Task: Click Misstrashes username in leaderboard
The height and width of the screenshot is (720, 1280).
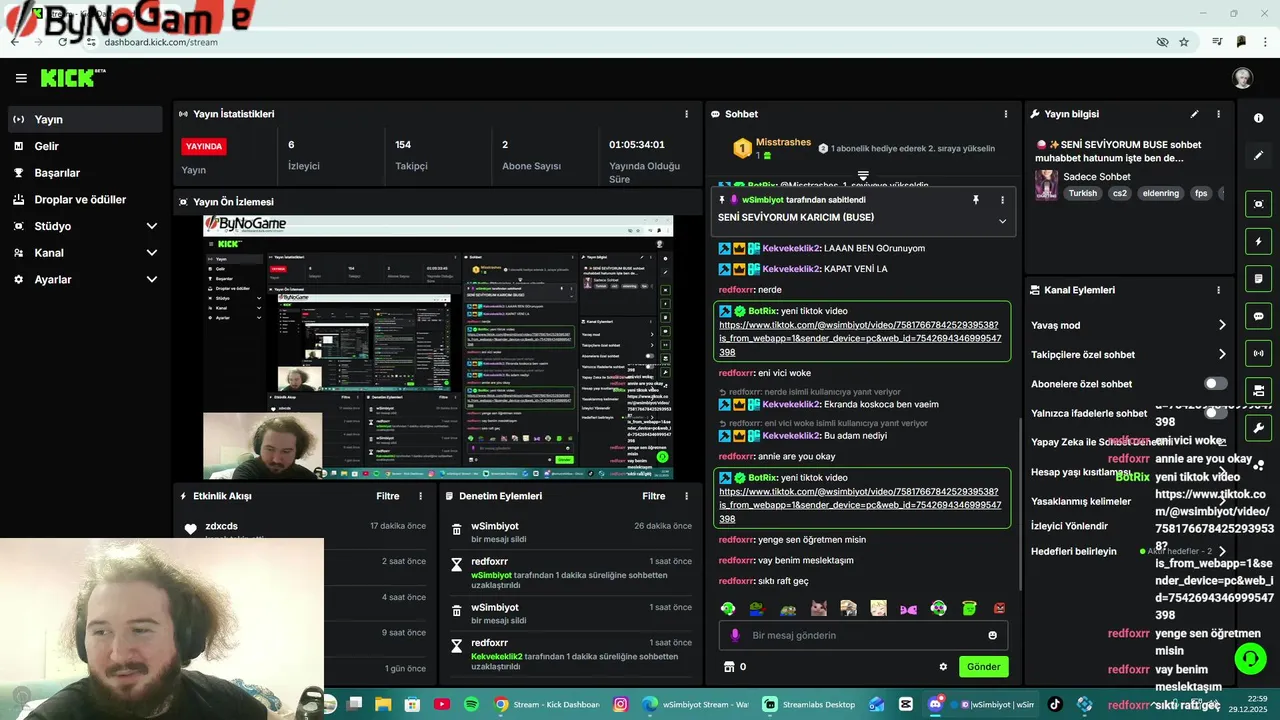Action: (783, 142)
